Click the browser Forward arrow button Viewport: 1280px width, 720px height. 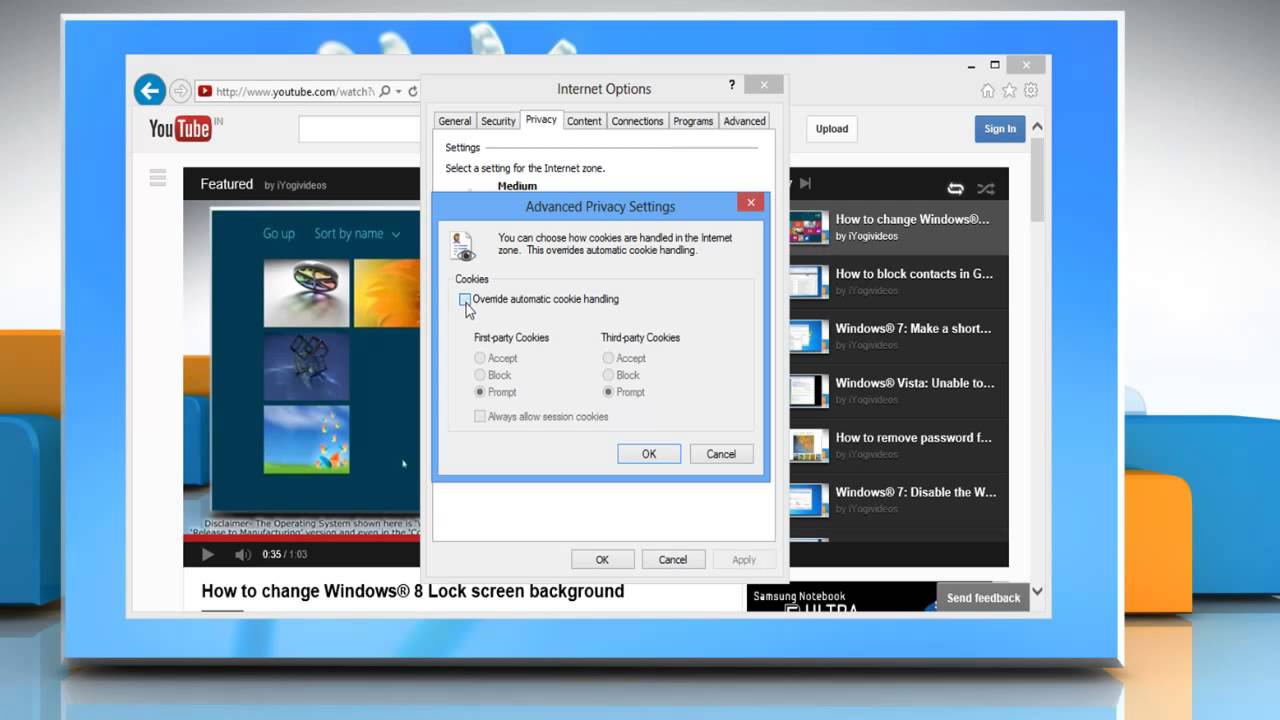click(180, 91)
